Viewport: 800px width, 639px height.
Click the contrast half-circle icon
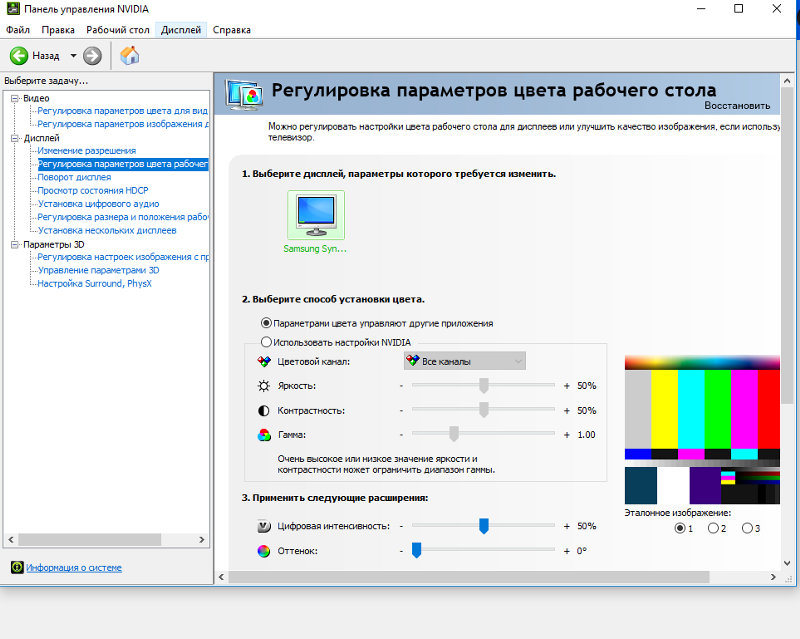point(264,410)
